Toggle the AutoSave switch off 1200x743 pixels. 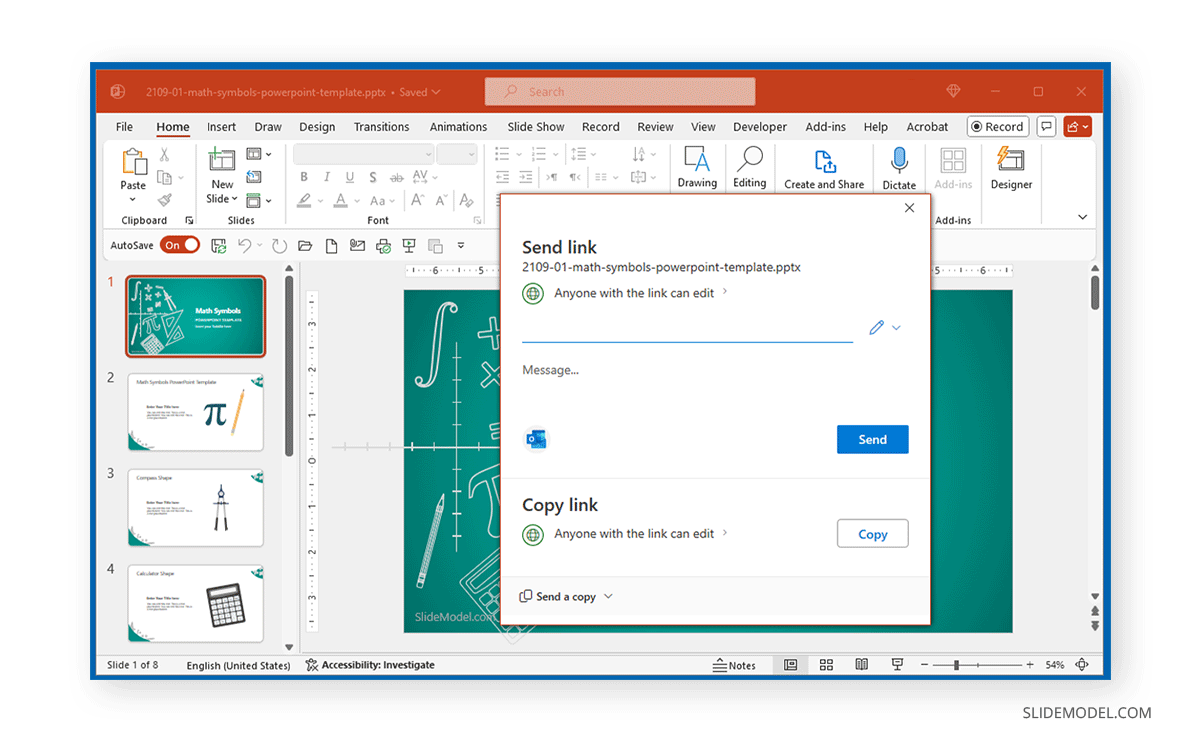(180, 245)
